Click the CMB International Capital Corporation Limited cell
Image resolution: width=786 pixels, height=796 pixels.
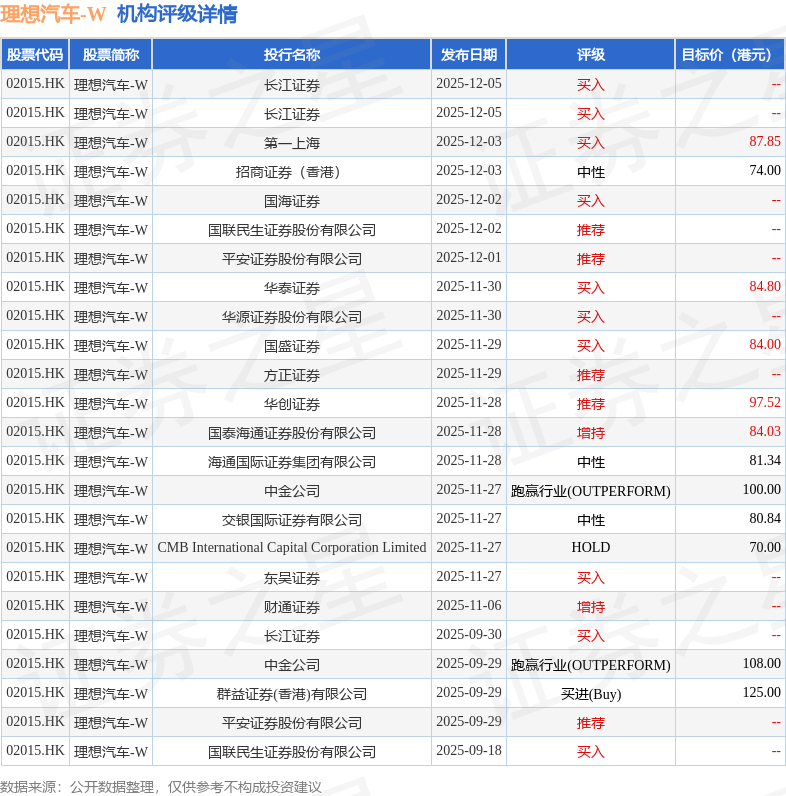[291, 548]
